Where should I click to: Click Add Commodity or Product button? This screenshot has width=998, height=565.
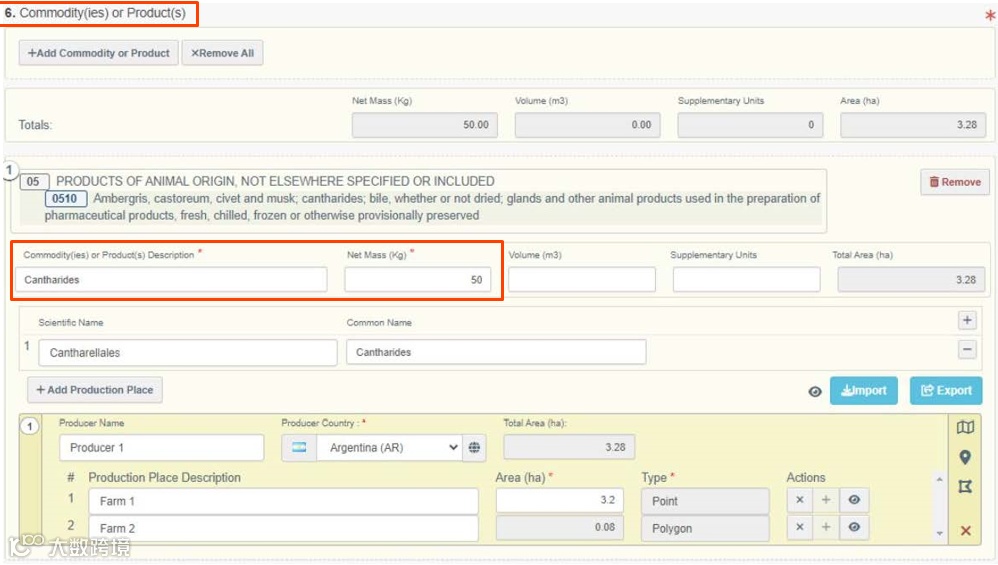pyautogui.click(x=99, y=53)
